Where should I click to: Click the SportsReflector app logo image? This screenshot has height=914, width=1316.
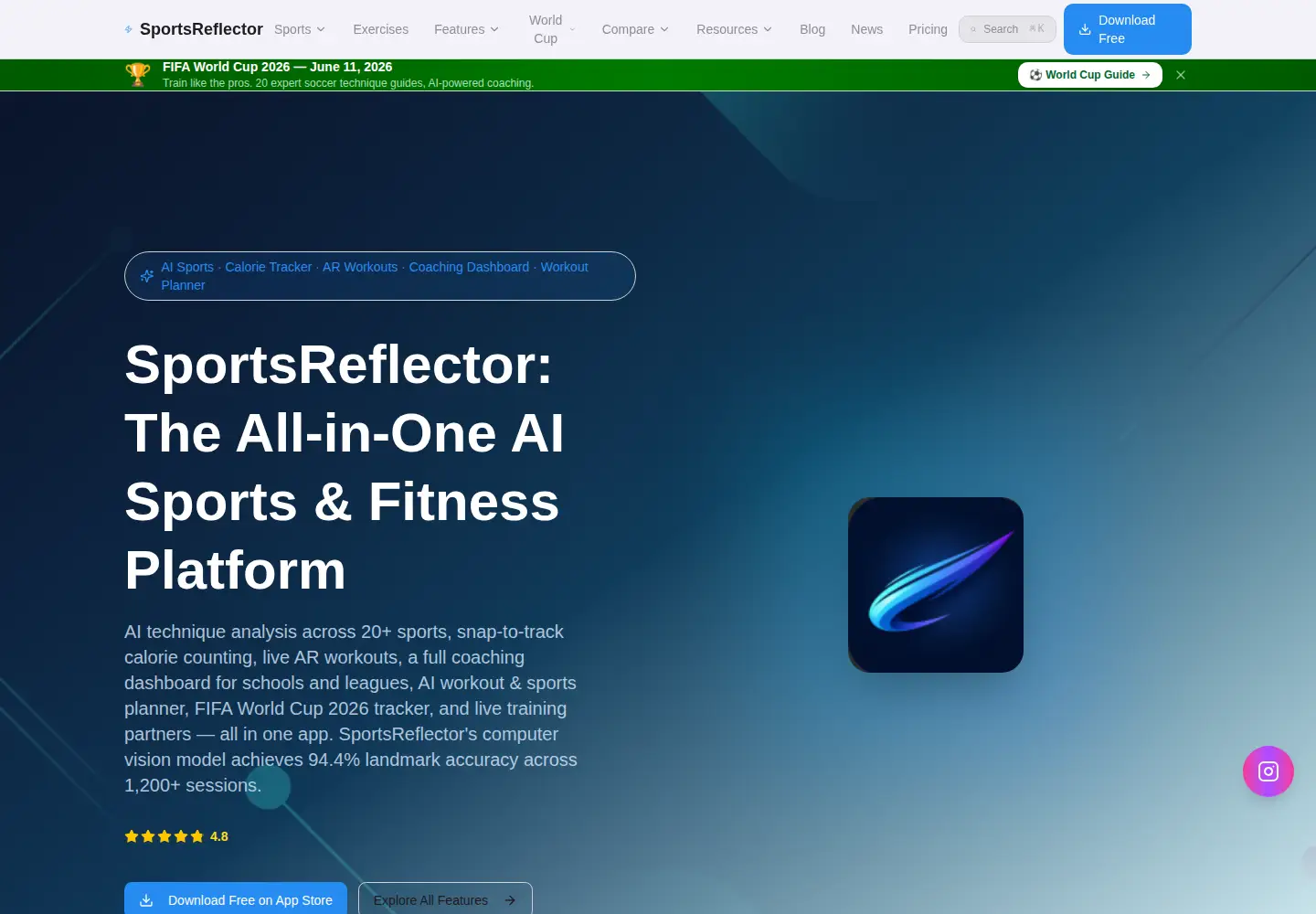[x=936, y=585]
